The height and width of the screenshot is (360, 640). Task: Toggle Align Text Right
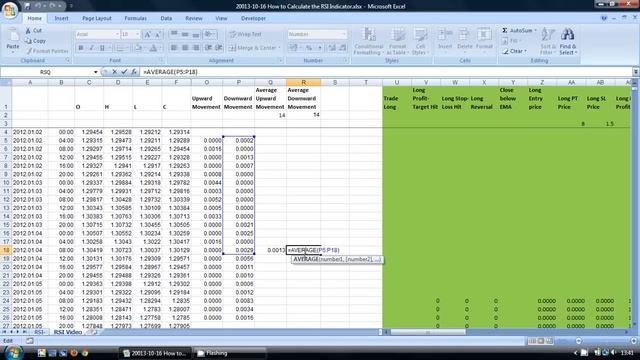196,48
